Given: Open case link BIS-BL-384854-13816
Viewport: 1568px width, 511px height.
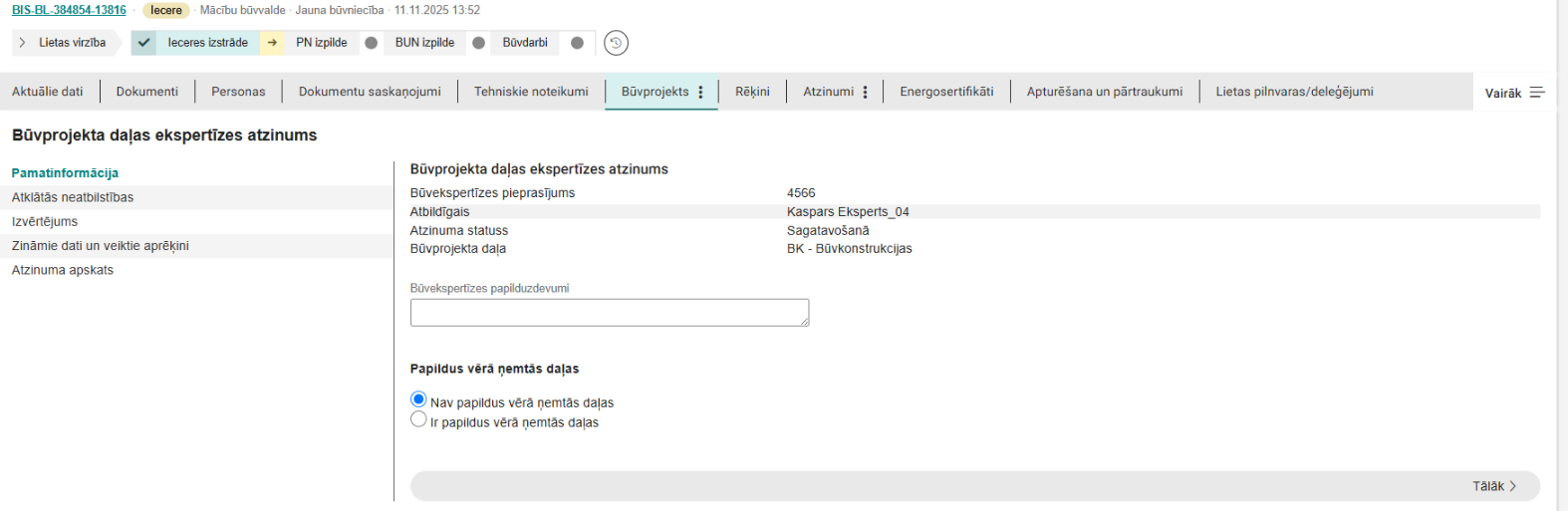Looking at the screenshot, I should pos(69,10).
